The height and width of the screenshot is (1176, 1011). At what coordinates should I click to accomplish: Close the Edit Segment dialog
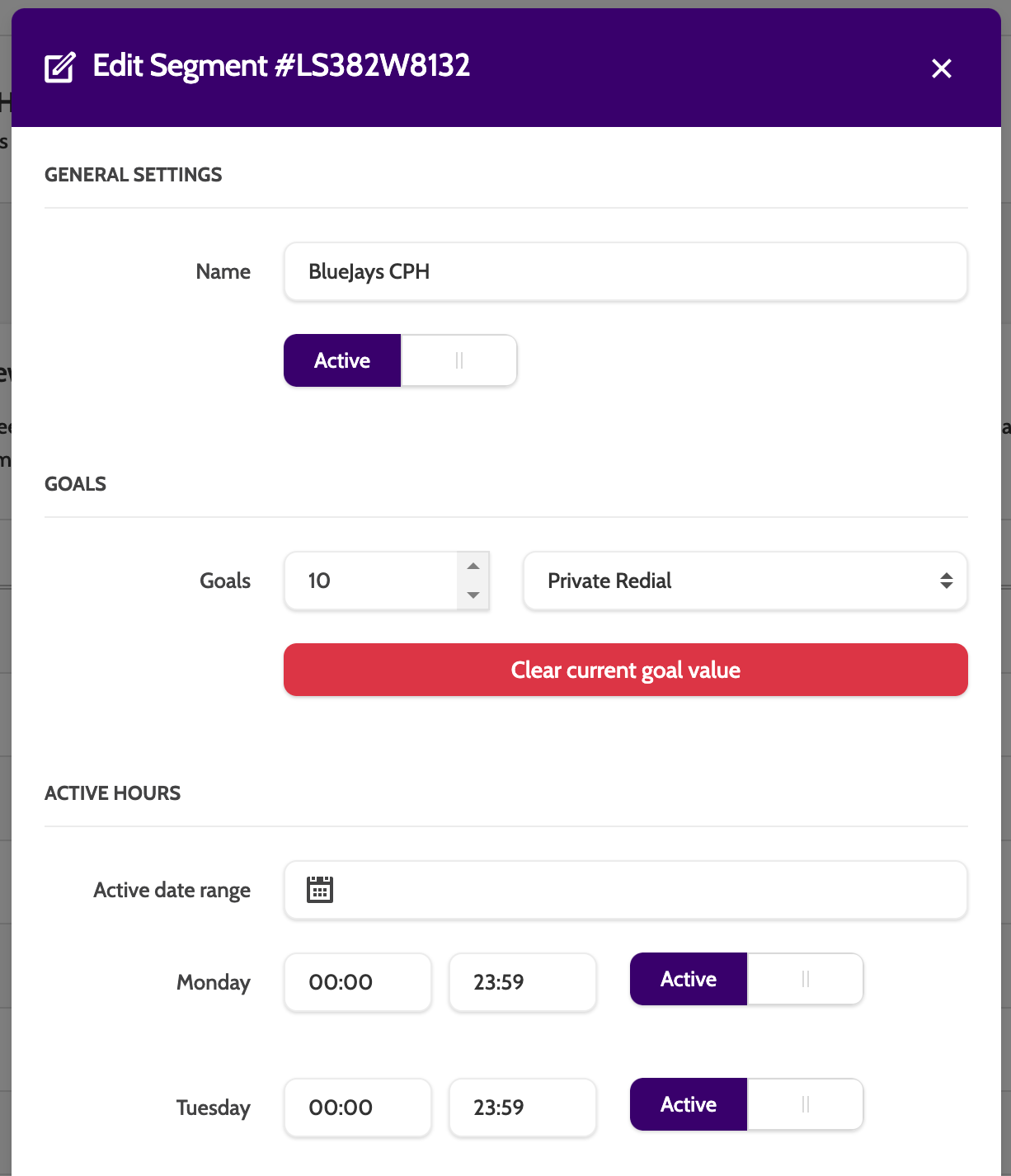[941, 68]
